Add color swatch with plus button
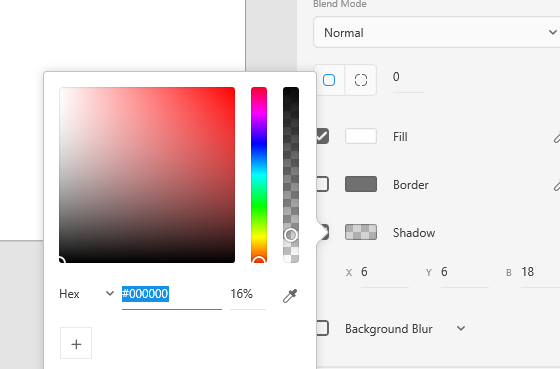Image resolution: width=560 pixels, height=369 pixels. [x=76, y=343]
